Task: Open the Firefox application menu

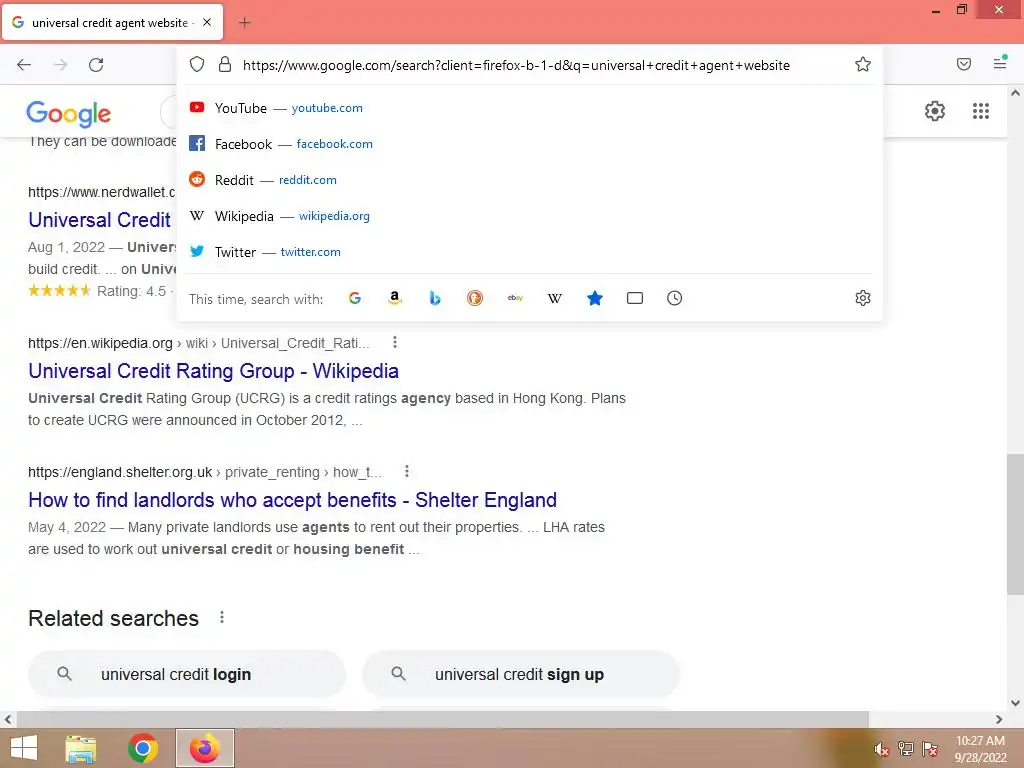Action: pos(1000,63)
